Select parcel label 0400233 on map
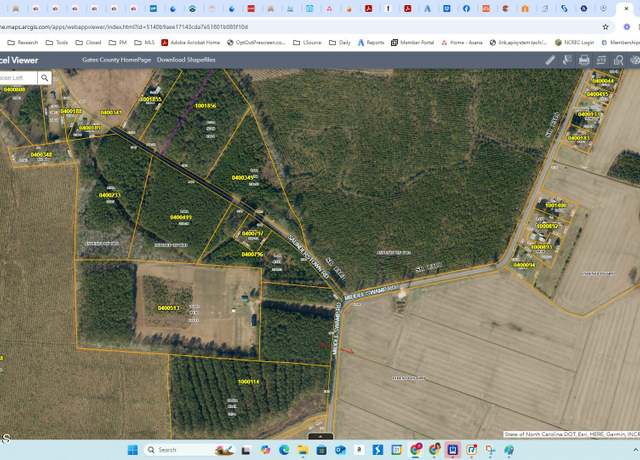The image size is (640, 460). pos(109,195)
